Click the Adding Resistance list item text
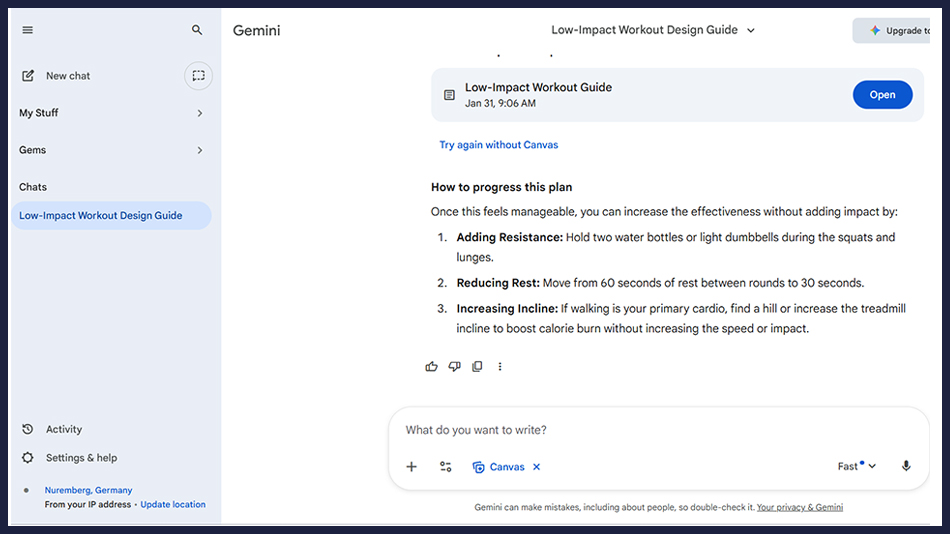The height and width of the screenshot is (534, 950). click(676, 247)
